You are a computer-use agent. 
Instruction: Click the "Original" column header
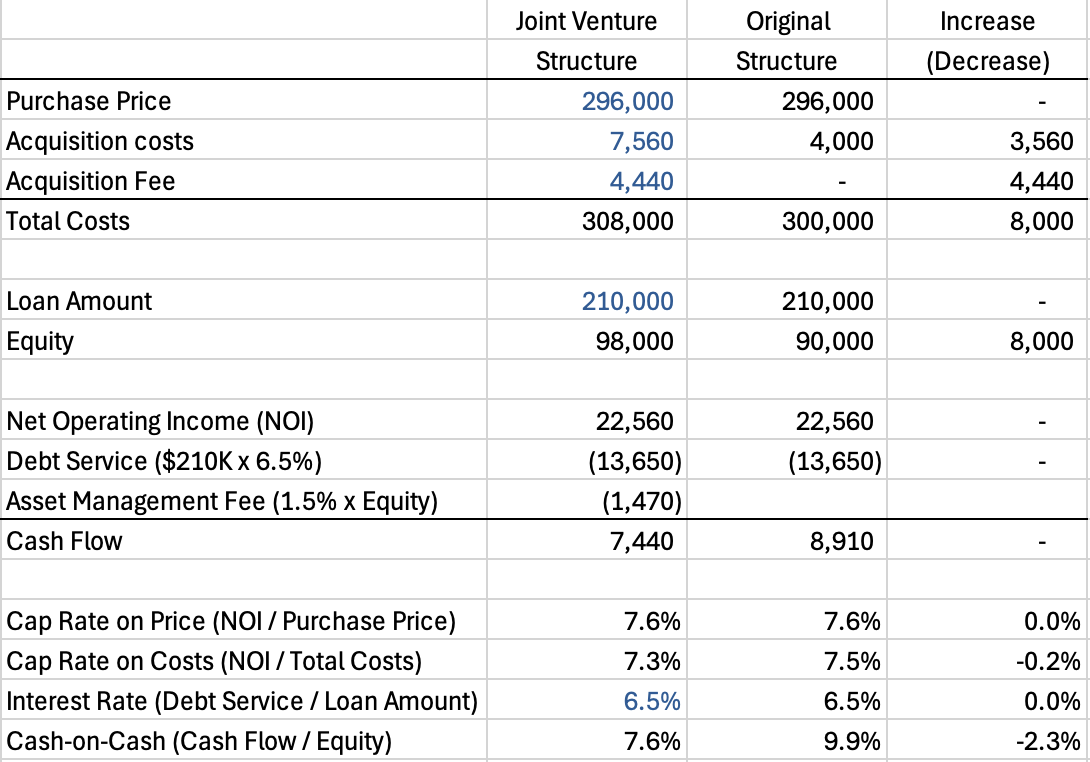coord(788,22)
